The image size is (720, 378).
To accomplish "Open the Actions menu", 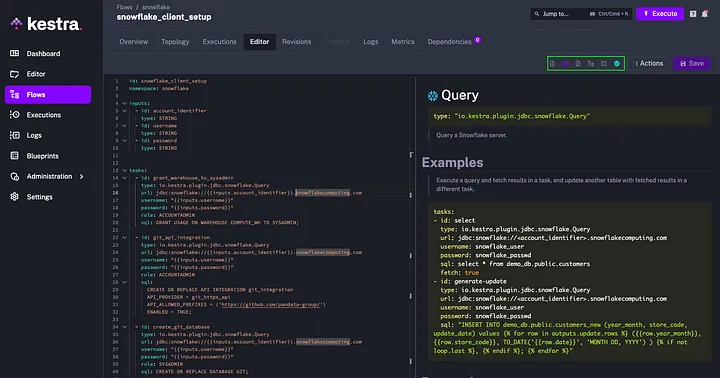I will point(649,63).
